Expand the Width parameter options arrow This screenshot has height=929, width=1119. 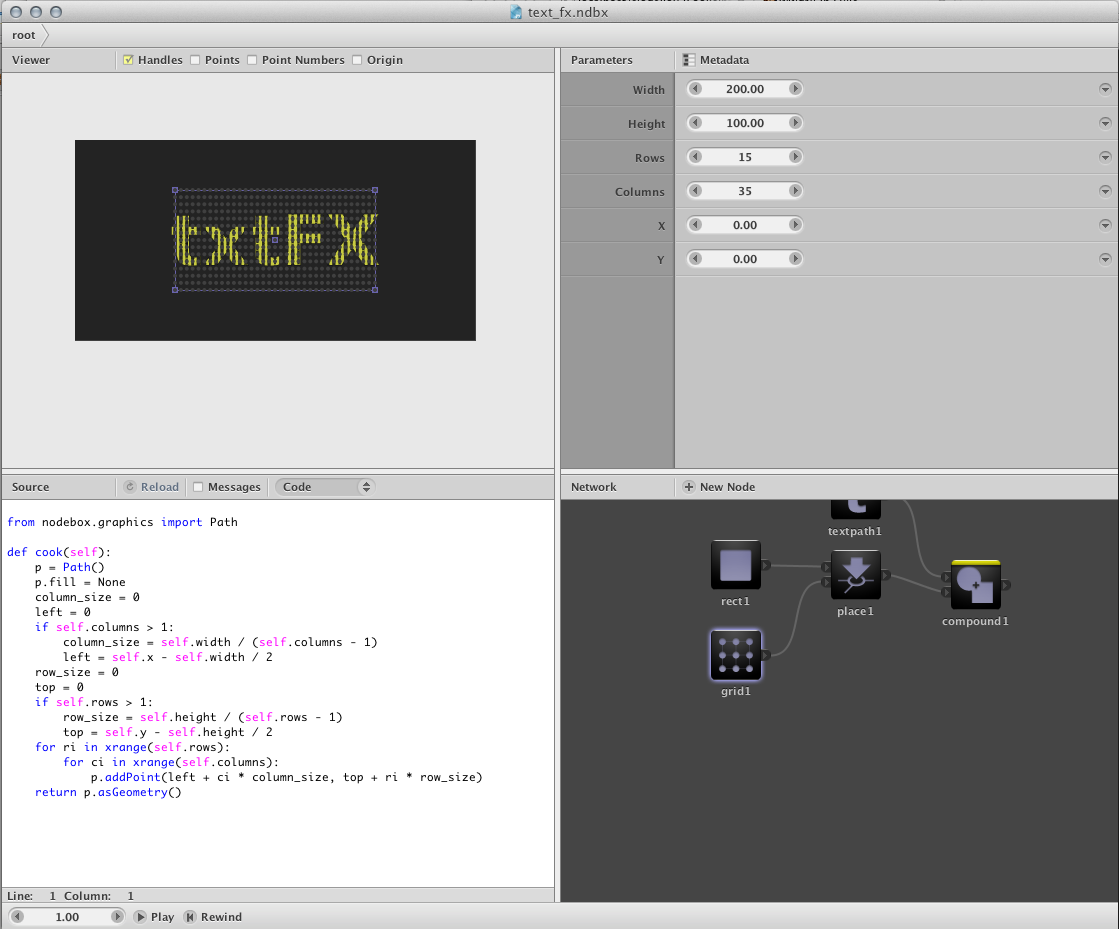click(x=1105, y=89)
